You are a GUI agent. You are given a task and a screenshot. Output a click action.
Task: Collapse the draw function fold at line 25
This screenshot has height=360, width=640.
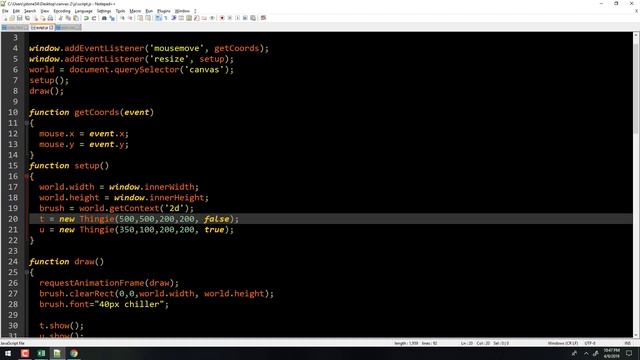(x=27, y=272)
